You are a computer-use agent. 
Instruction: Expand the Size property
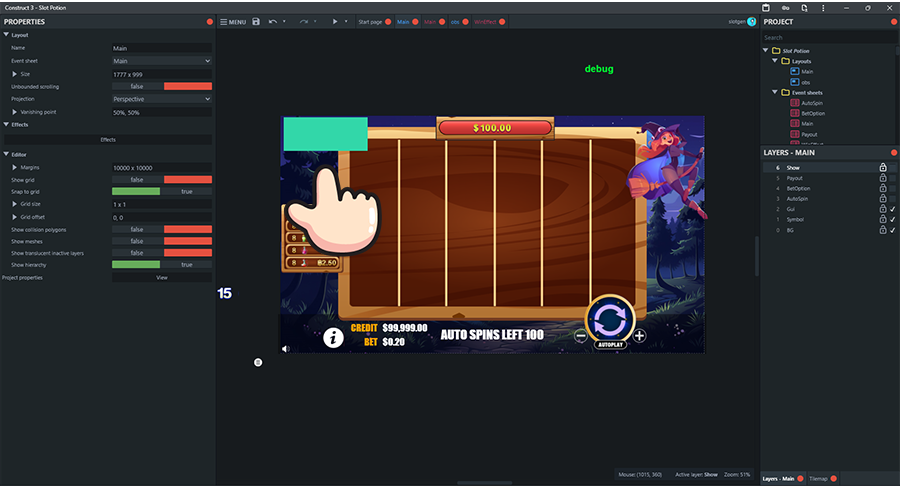tap(14, 74)
